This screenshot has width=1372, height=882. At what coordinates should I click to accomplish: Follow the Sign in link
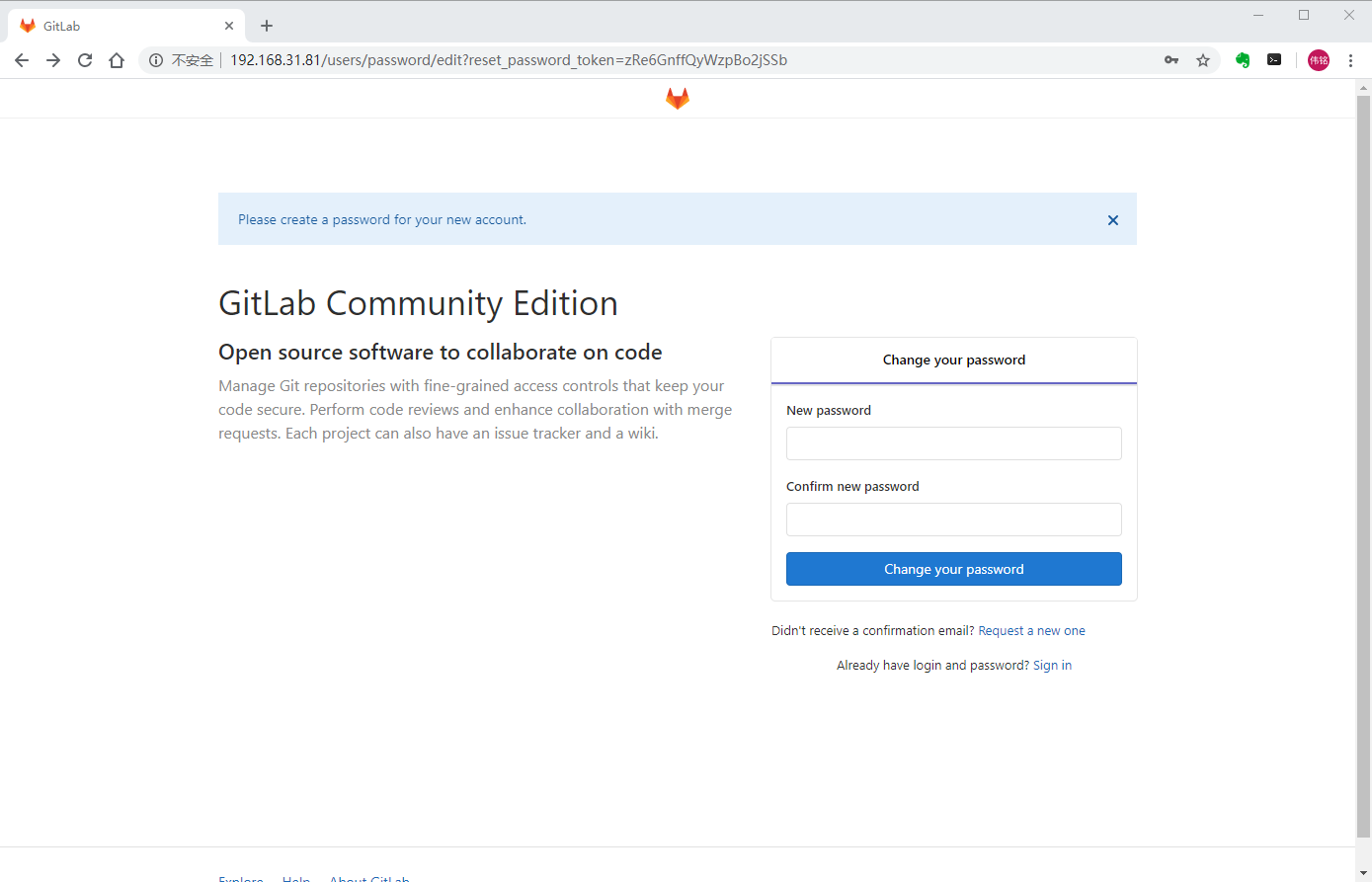(x=1052, y=666)
